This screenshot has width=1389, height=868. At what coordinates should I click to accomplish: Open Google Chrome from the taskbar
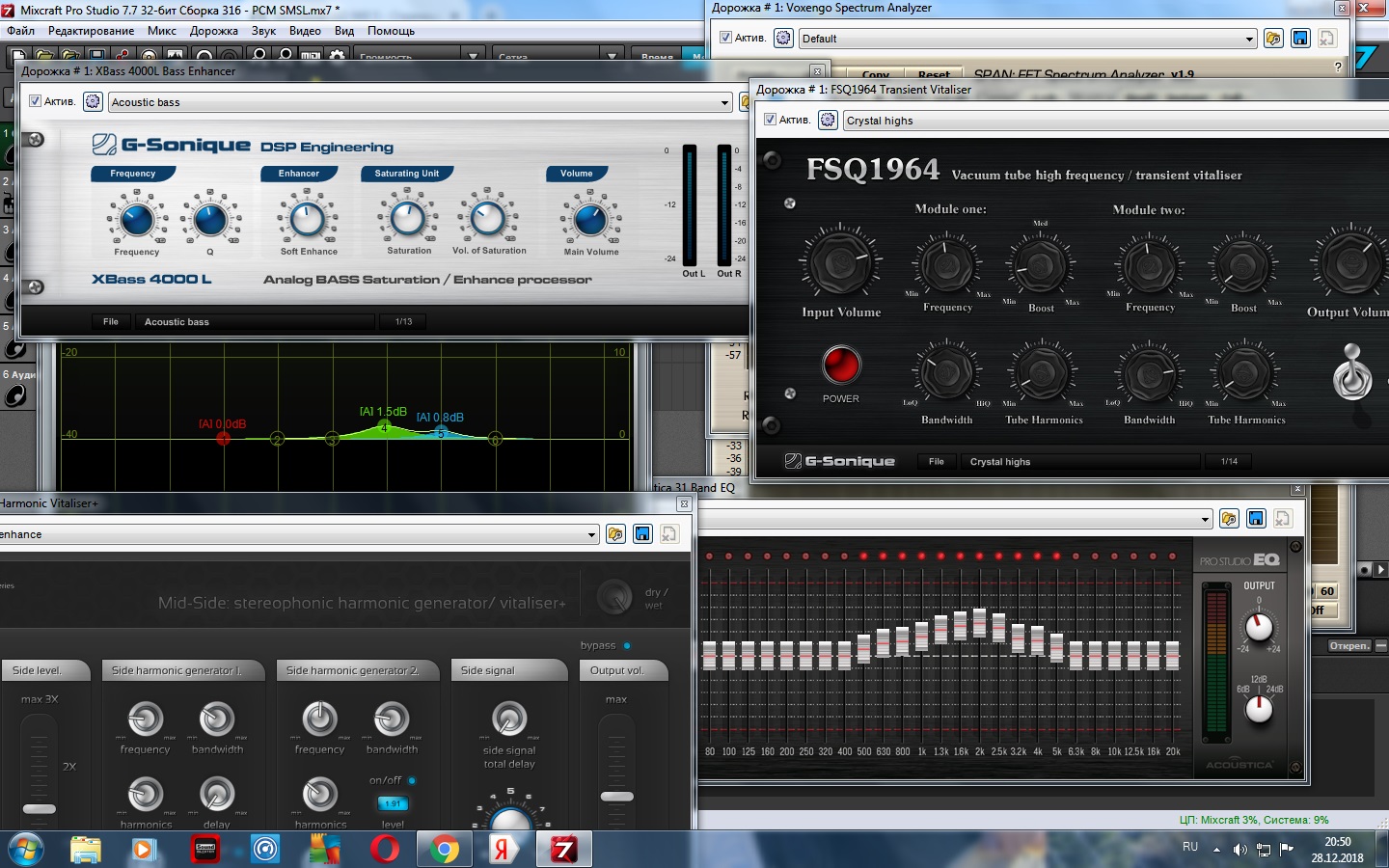(444, 849)
